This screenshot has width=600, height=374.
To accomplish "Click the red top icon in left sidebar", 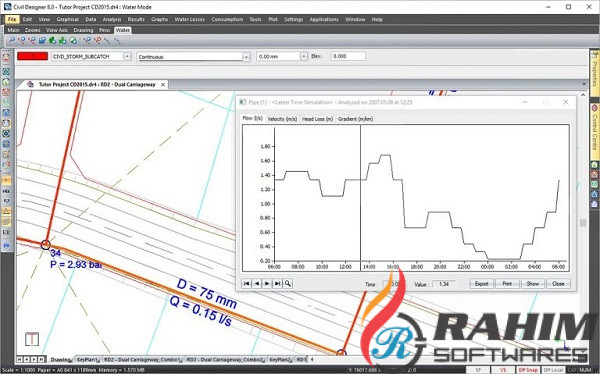I will (6, 58).
